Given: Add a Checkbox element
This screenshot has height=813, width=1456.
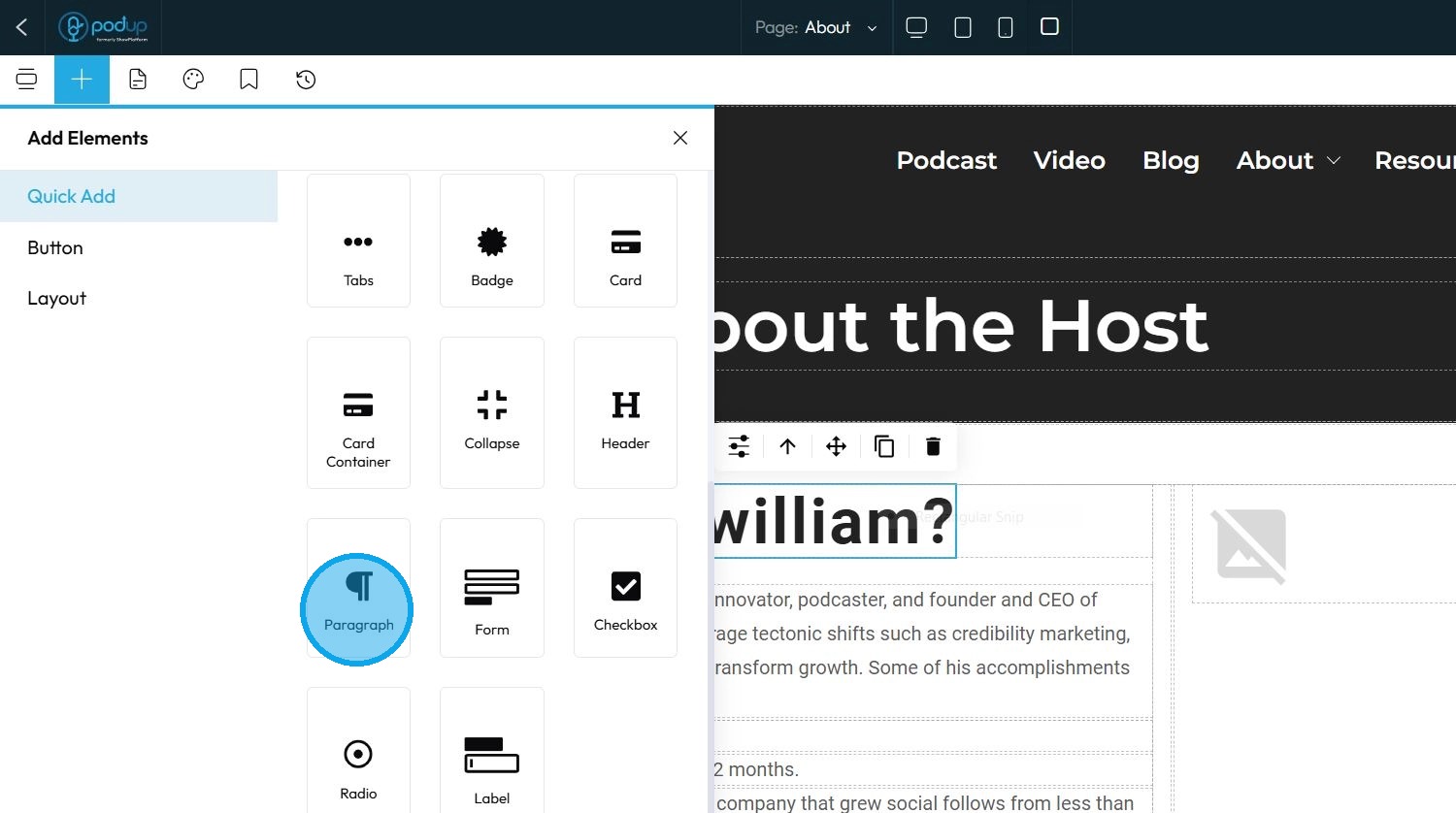Looking at the screenshot, I should click(x=625, y=588).
